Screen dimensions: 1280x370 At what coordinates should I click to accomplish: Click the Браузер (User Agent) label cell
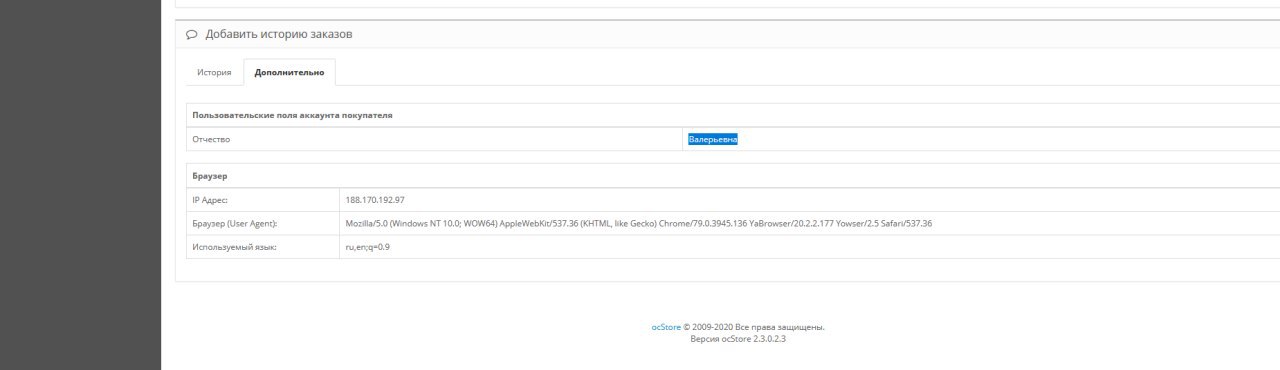[x=263, y=223]
